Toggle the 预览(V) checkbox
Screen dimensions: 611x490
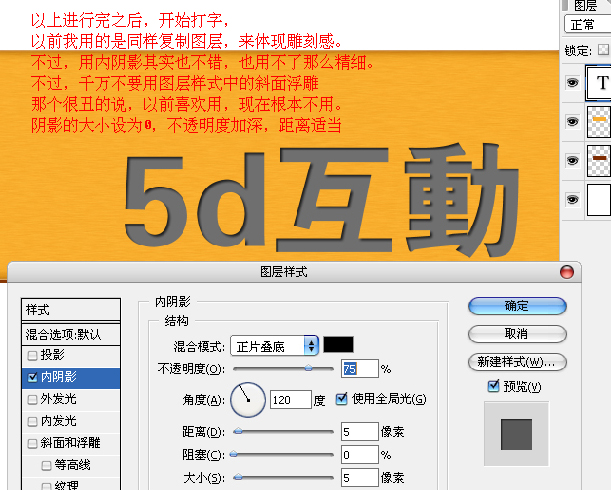[x=493, y=386]
